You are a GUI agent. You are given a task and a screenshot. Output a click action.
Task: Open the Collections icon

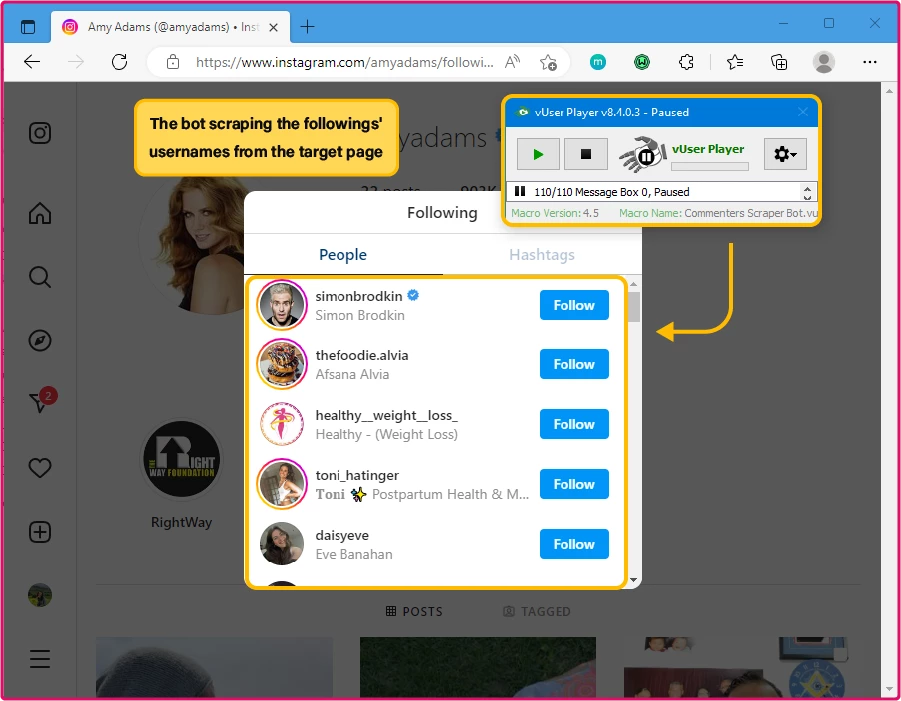779,61
